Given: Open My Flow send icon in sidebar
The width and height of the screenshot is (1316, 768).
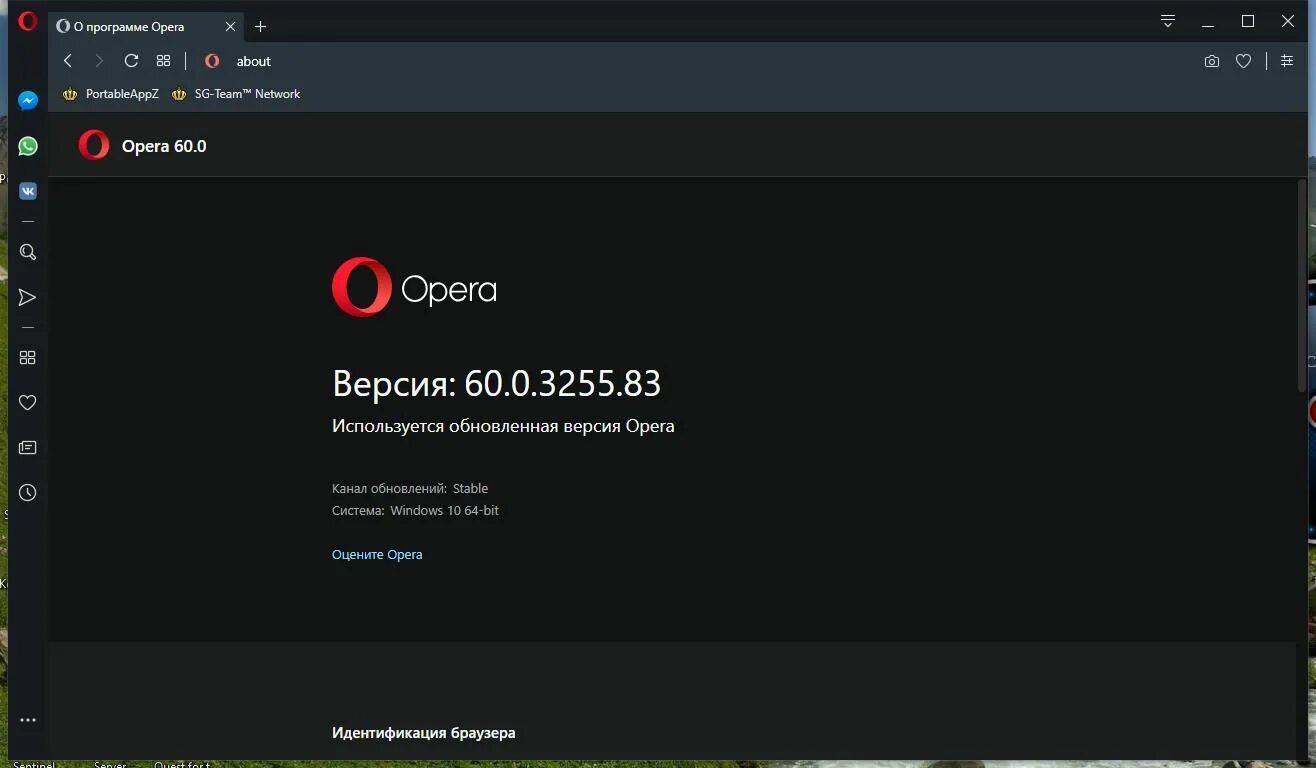Looking at the screenshot, I should coord(28,298).
